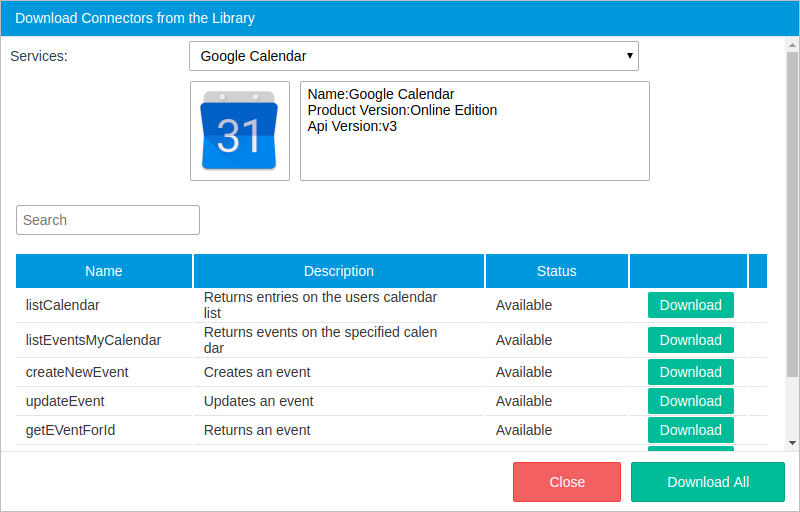Close the connector library dialog
Viewport: 800px width, 512px height.
click(566, 482)
